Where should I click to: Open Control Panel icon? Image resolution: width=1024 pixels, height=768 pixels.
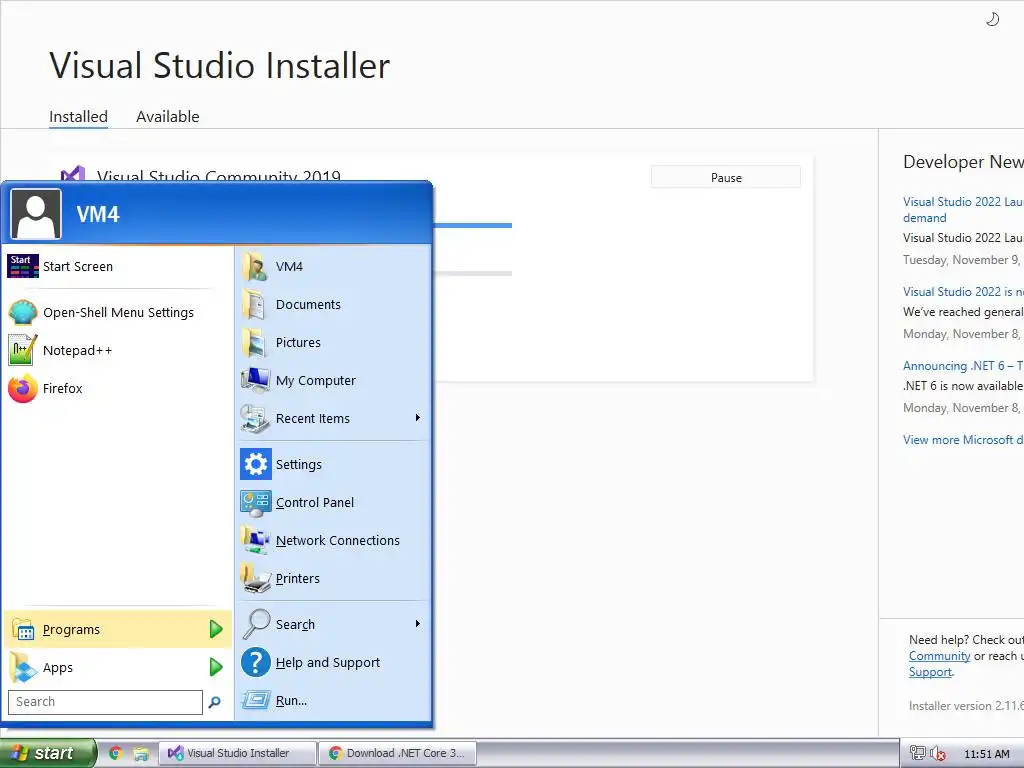pyautogui.click(x=255, y=502)
